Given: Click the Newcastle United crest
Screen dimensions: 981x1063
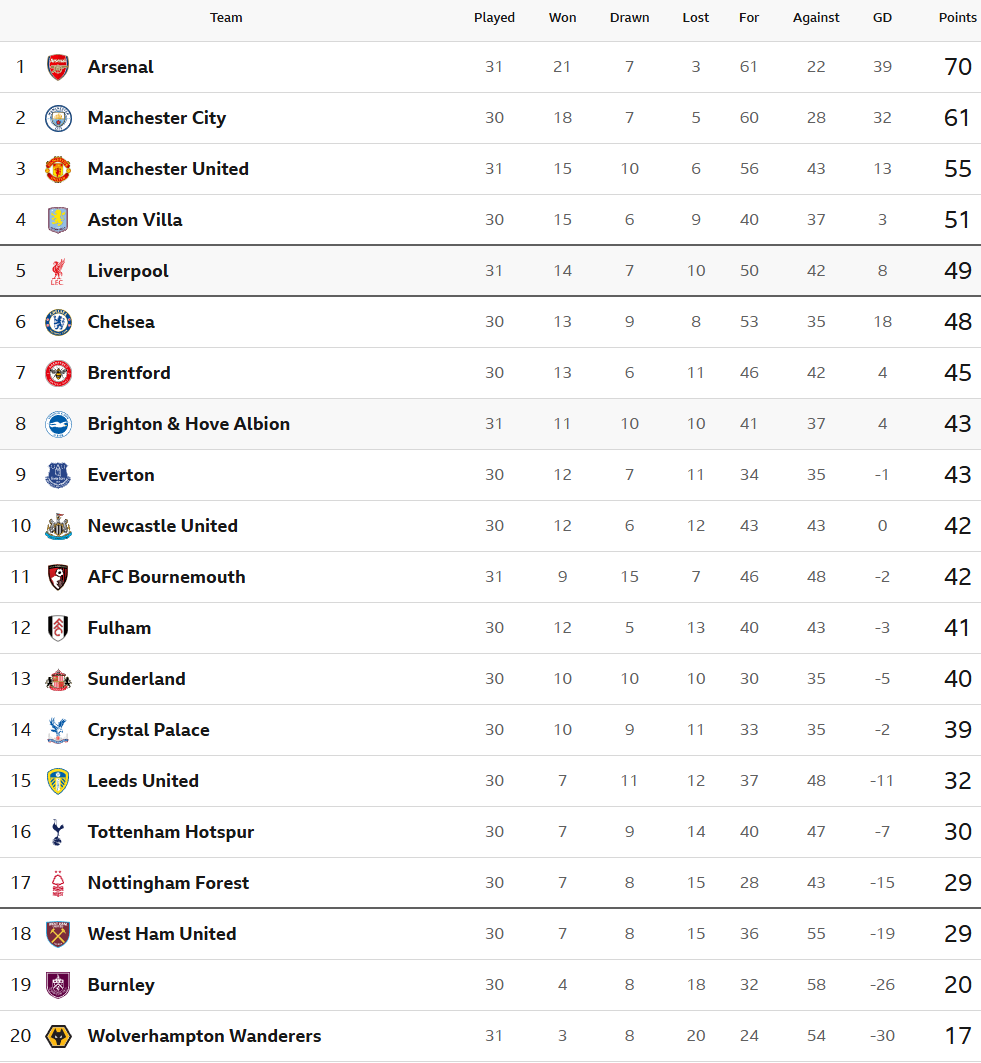Looking at the screenshot, I should coord(58,526).
